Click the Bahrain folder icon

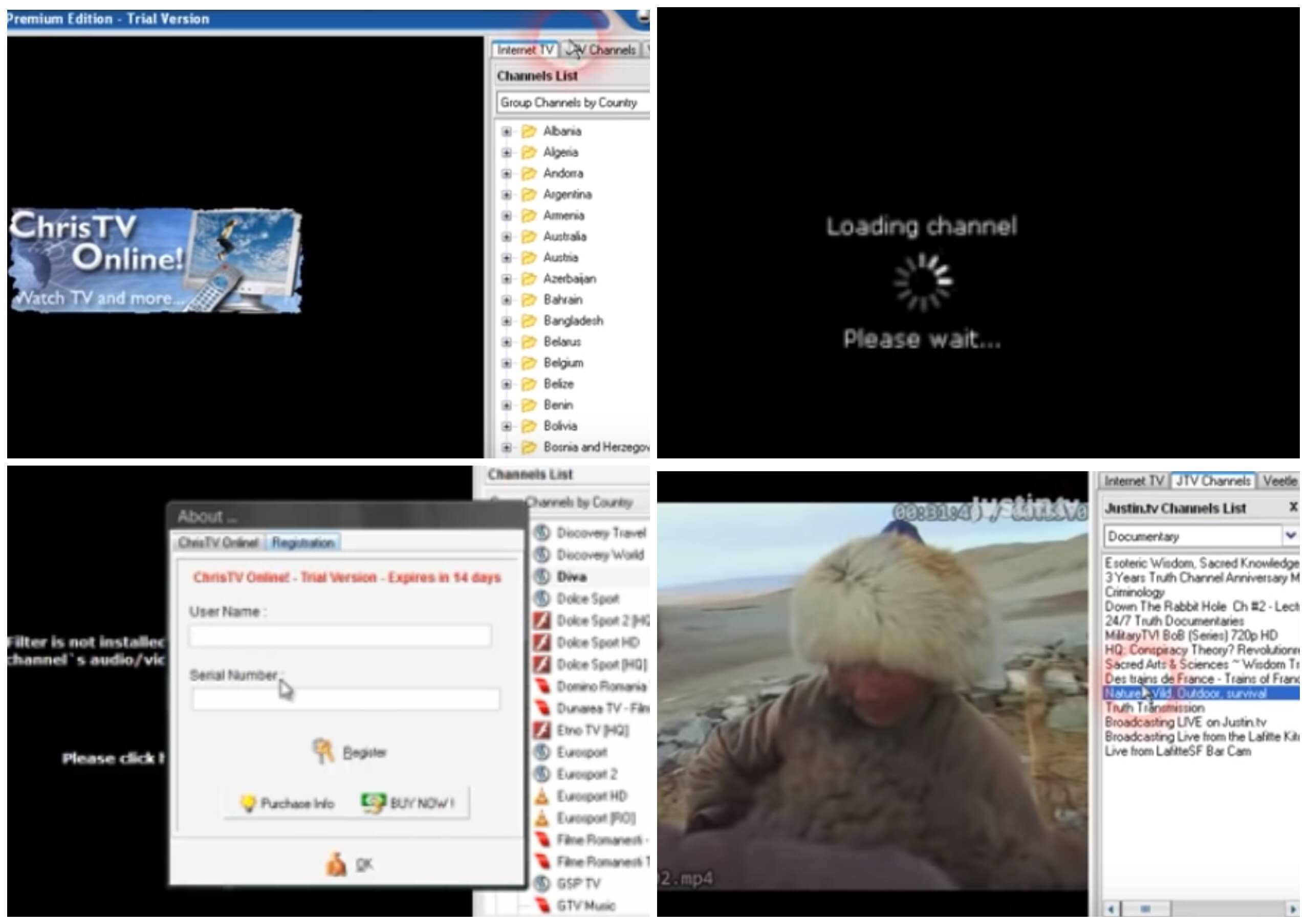coord(529,300)
